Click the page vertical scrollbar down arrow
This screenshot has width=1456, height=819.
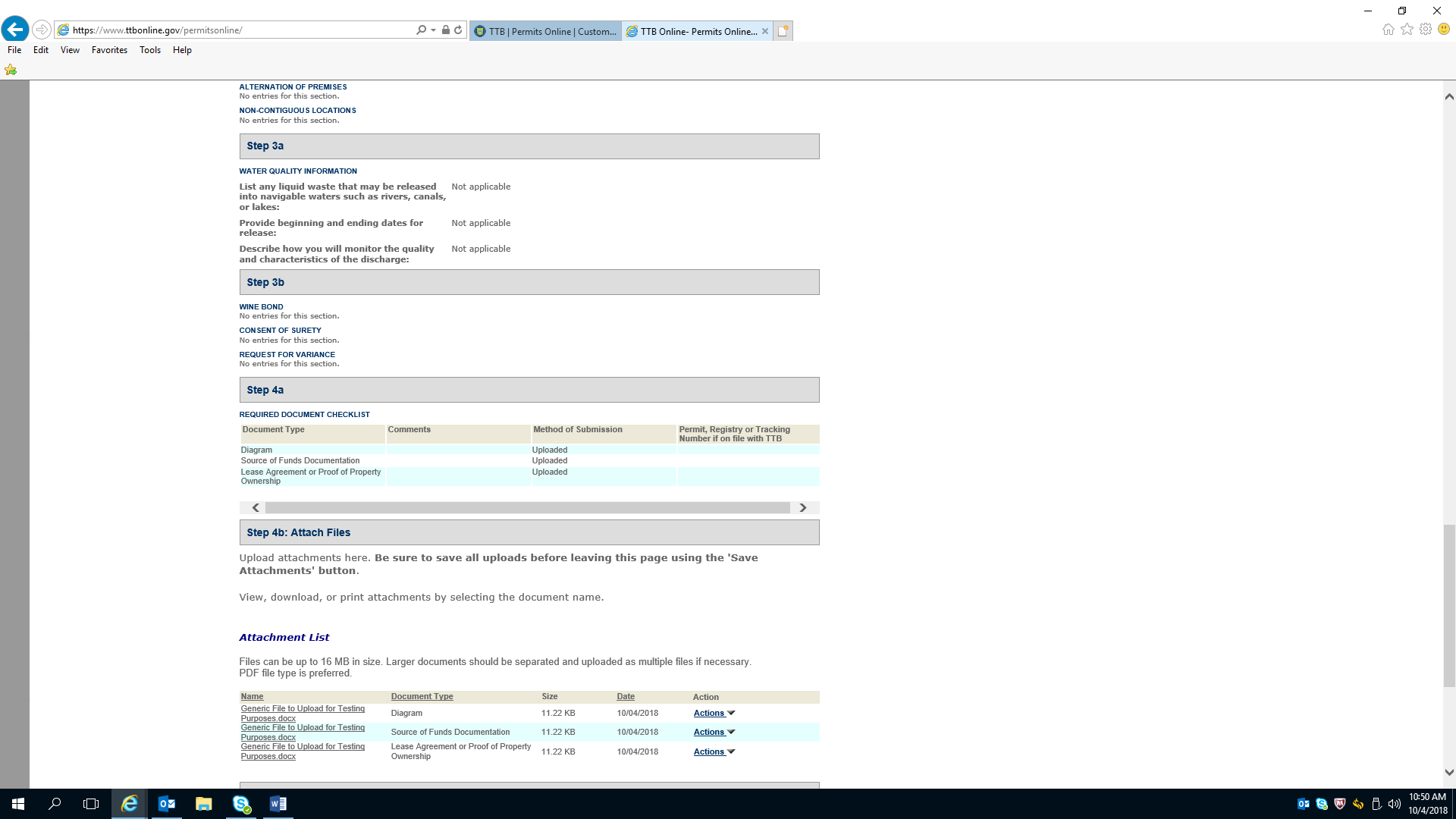point(1448,772)
